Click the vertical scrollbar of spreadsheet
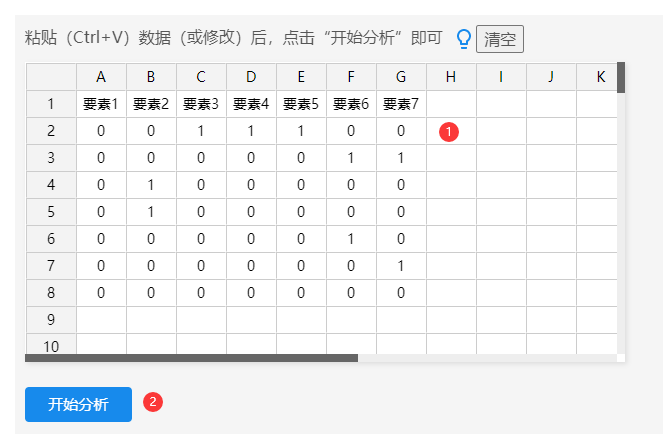Viewport: 663px width, 434px height. (621, 78)
